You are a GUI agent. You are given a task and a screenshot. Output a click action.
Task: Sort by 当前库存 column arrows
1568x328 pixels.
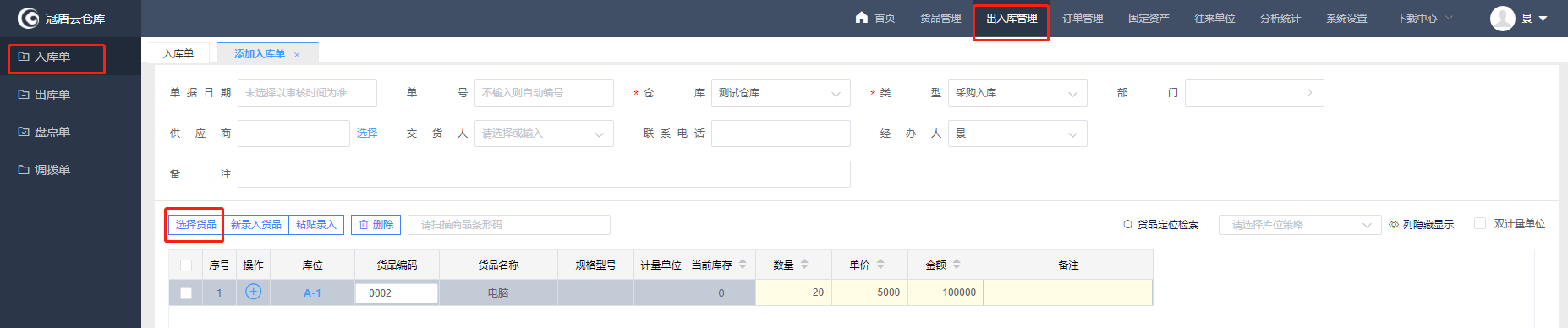pyautogui.click(x=743, y=265)
